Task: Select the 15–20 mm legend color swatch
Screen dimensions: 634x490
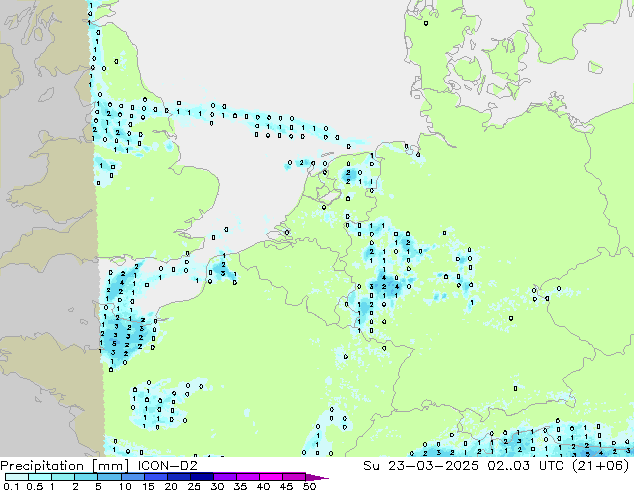Action: pos(155,477)
